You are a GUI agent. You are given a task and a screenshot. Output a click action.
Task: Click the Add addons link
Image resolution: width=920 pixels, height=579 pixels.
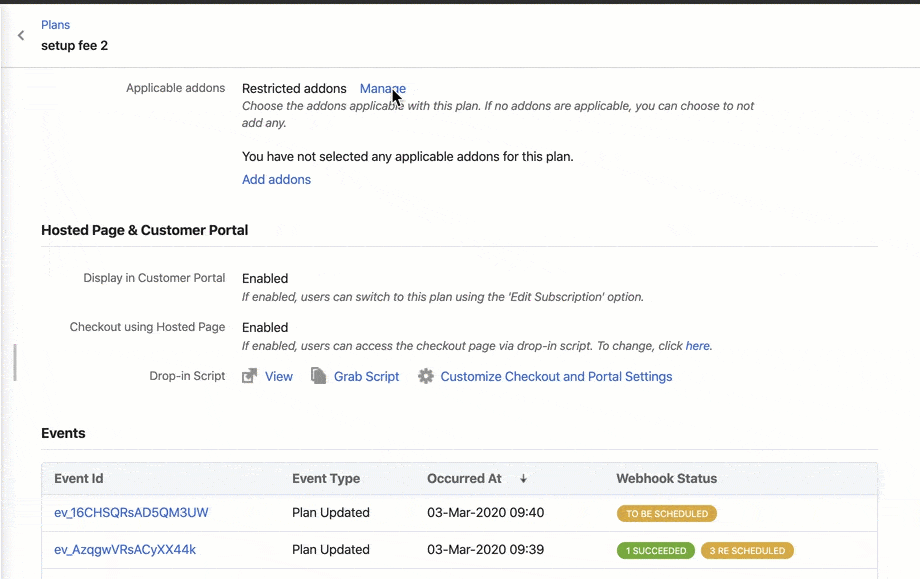coord(276,180)
